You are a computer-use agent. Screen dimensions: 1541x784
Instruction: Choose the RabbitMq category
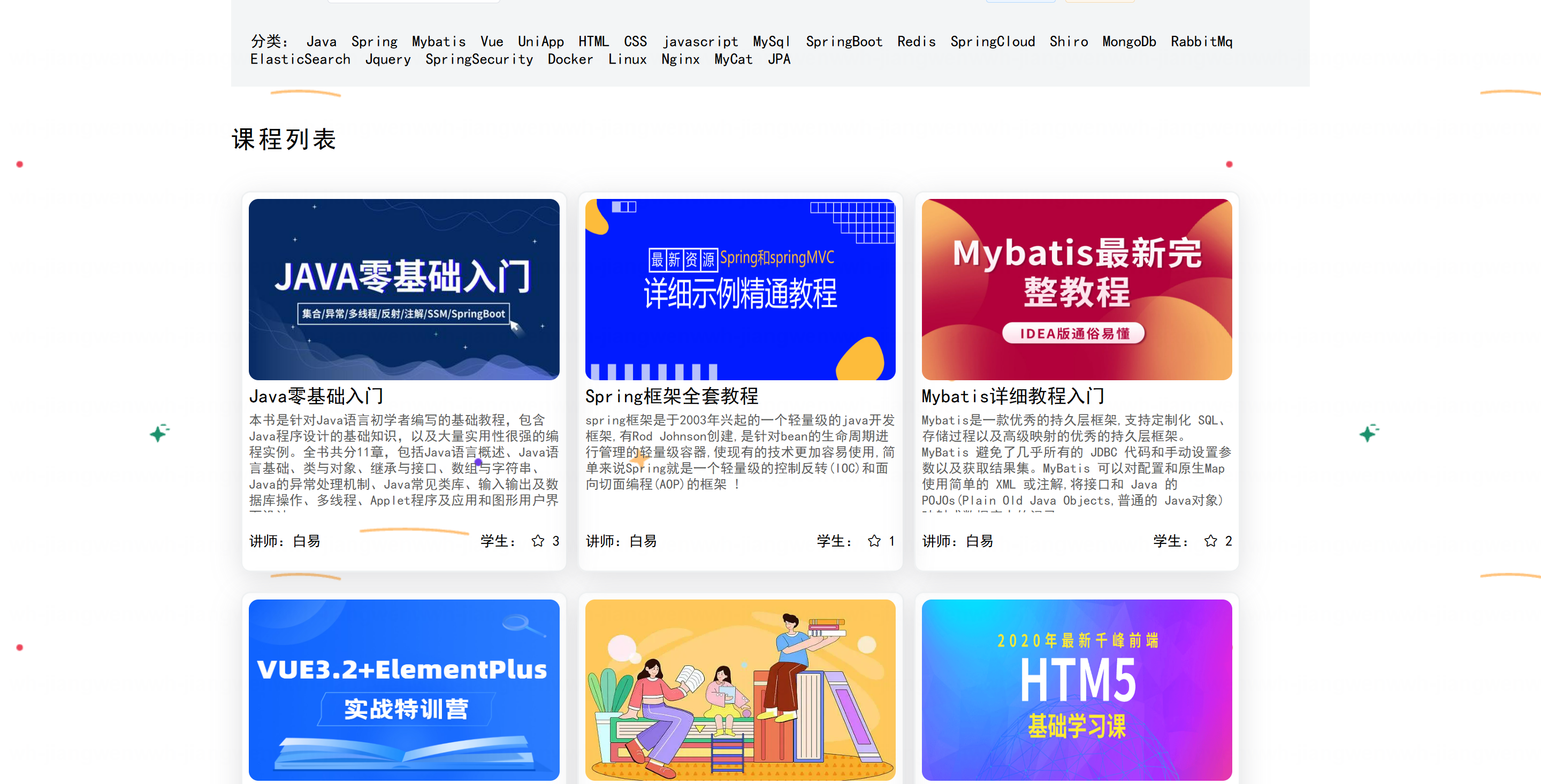tap(1201, 41)
